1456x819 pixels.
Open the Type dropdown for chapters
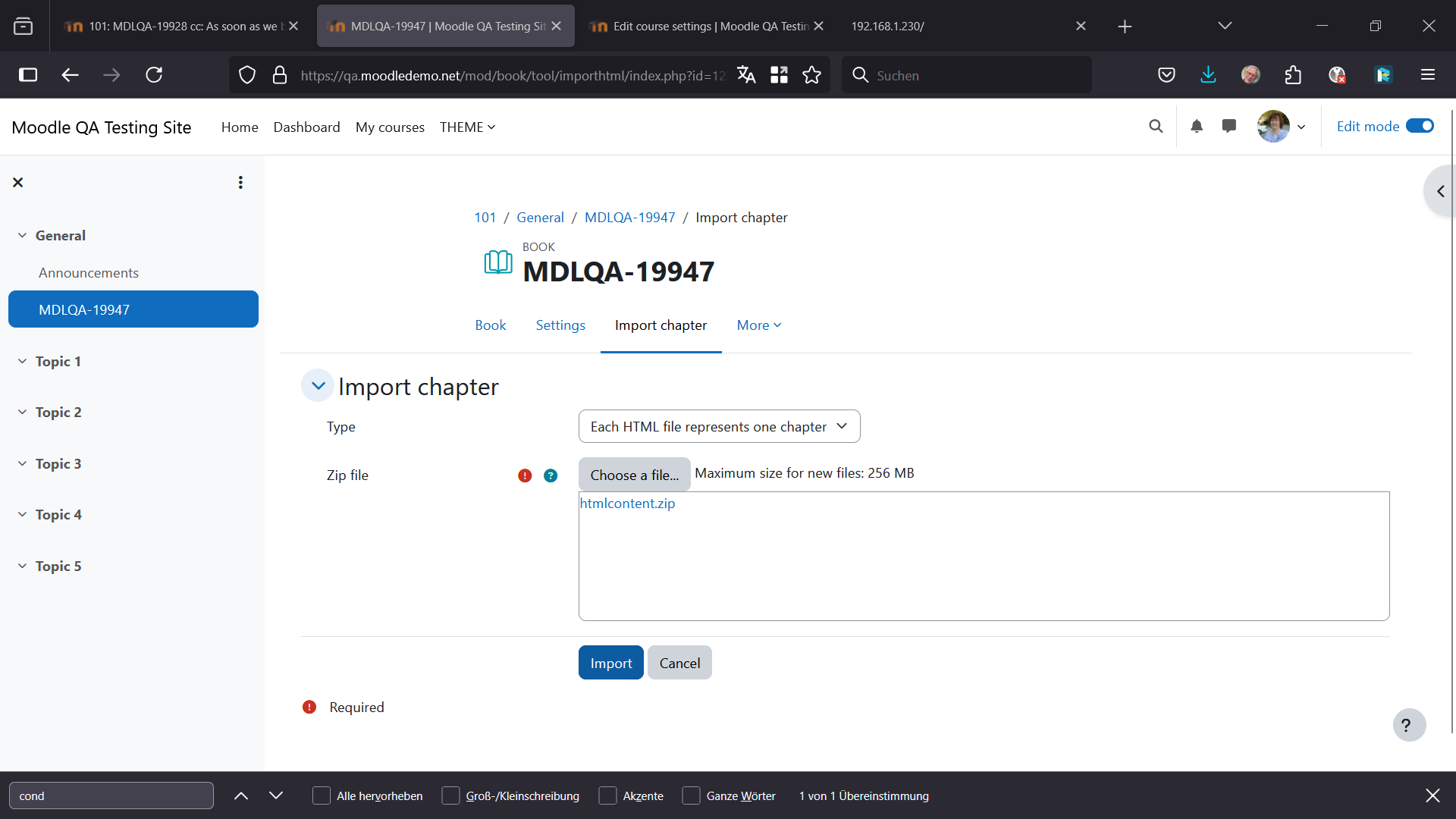point(719,426)
